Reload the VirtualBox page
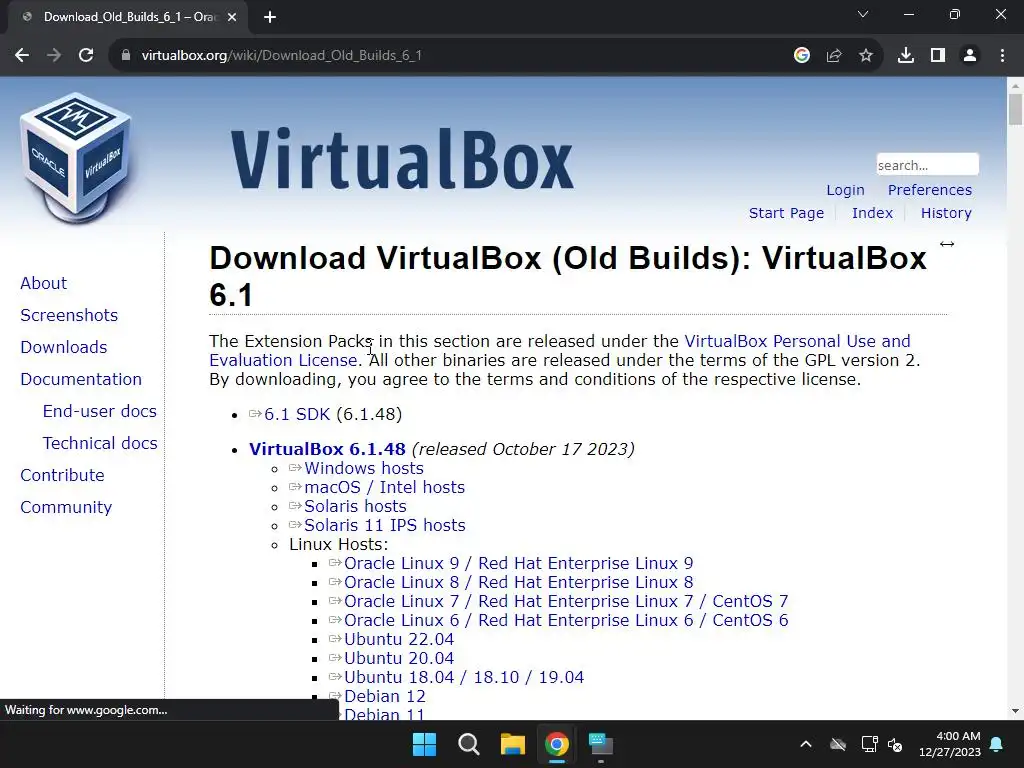This screenshot has width=1024, height=768. coord(86,56)
